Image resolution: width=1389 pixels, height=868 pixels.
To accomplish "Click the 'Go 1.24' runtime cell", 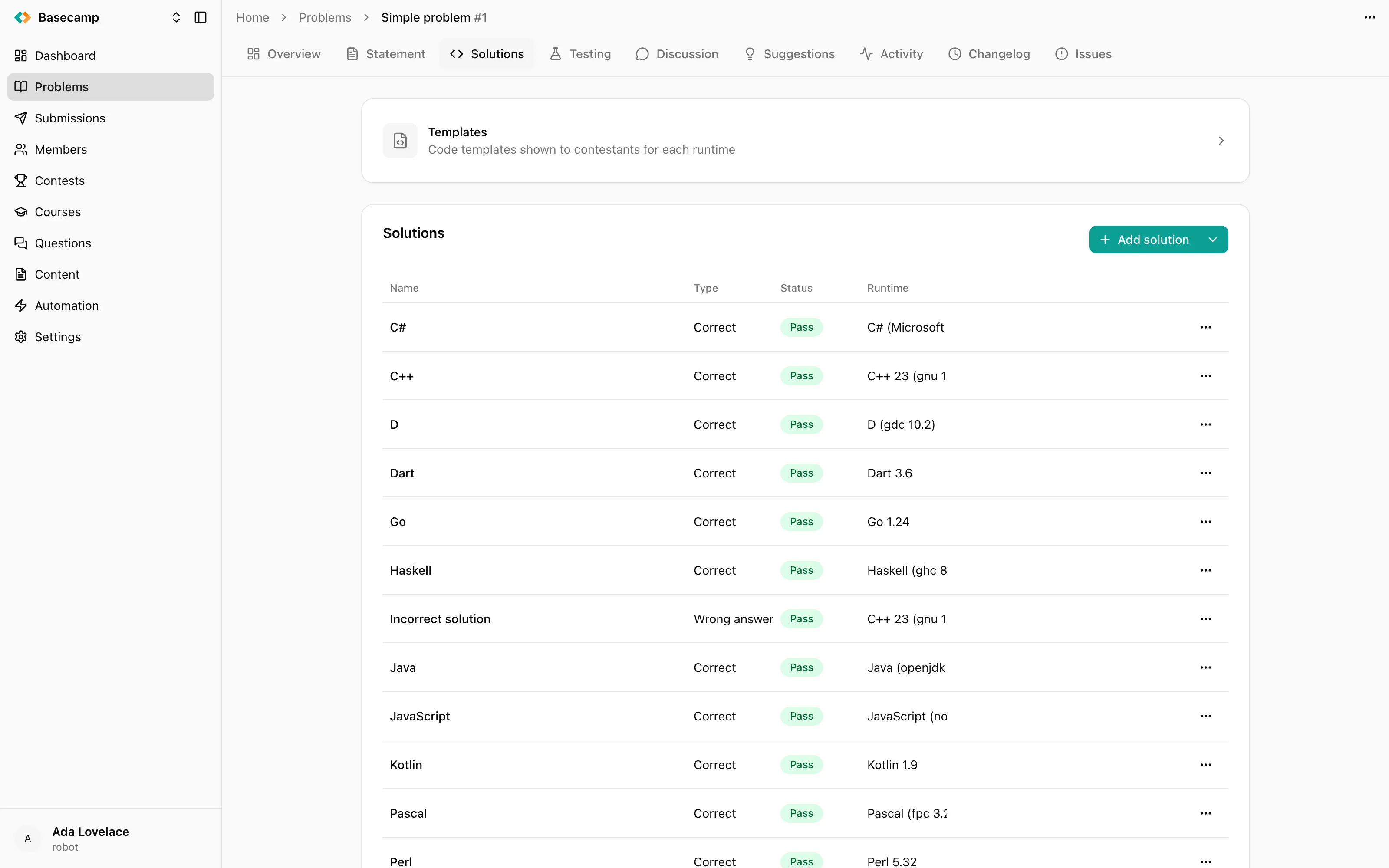I will [888, 522].
